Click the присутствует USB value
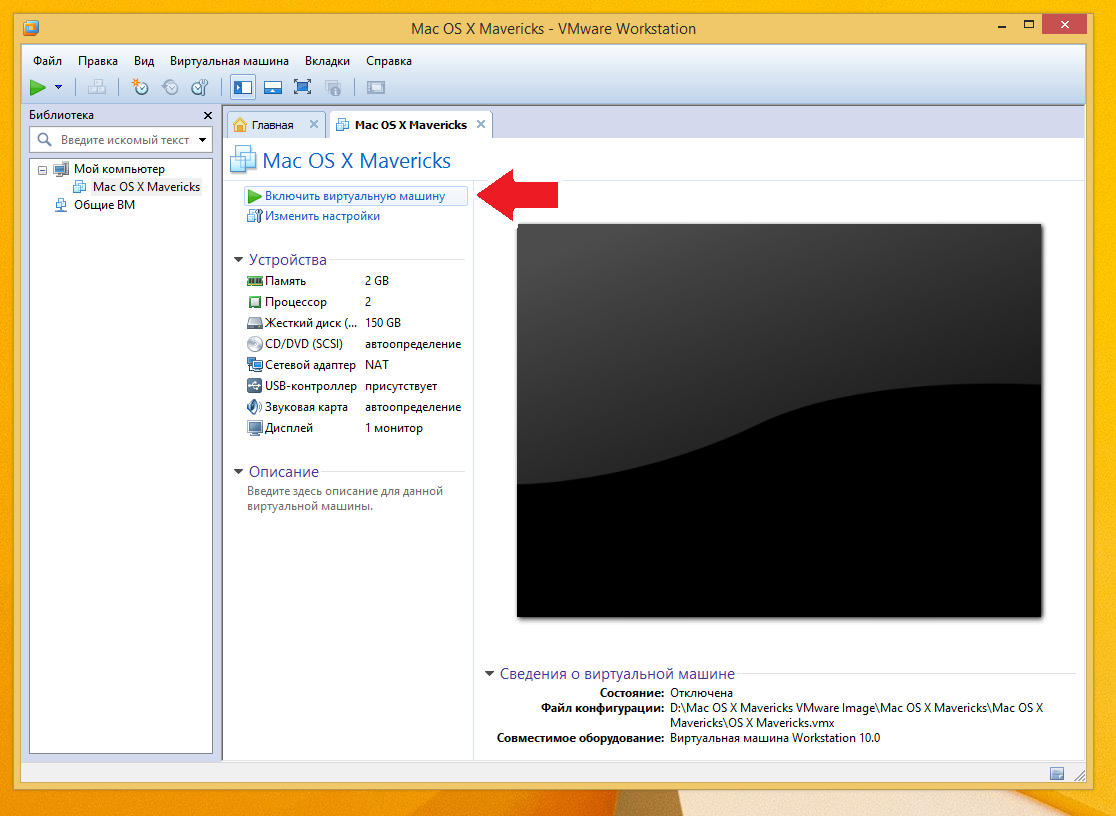 click(x=401, y=386)
